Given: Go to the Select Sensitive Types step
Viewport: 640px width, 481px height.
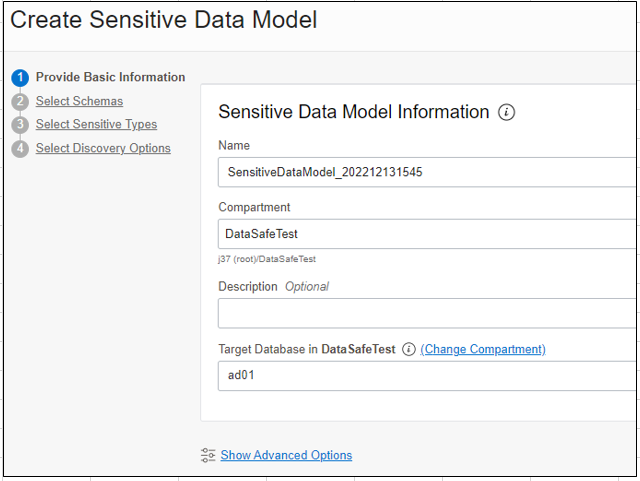Looking at the screenshot, I should [x=96, y=125].
